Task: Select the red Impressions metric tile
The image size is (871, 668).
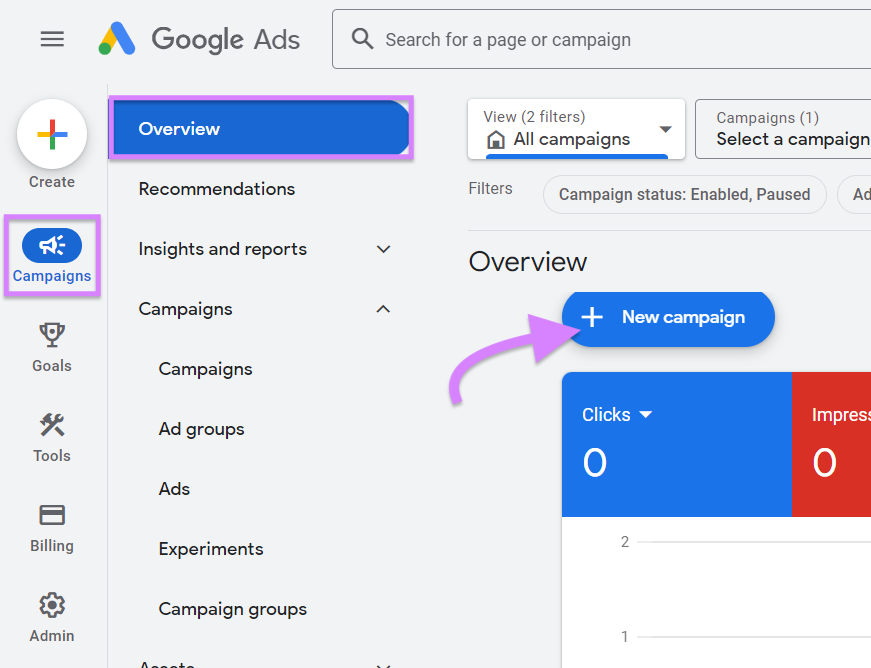Action: (x=831, y=444)
